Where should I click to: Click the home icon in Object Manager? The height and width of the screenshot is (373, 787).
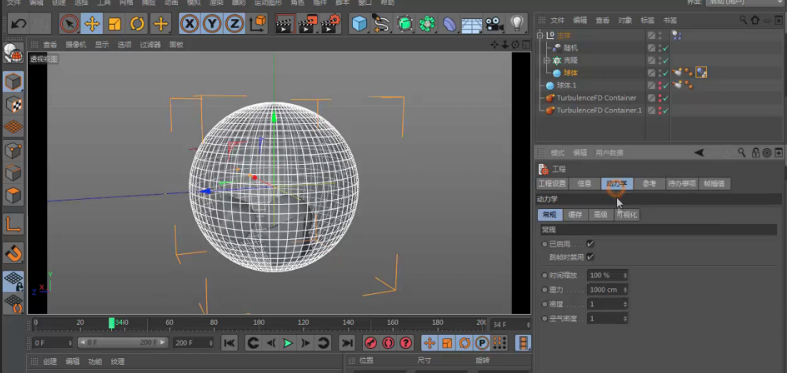coord(755,20)
